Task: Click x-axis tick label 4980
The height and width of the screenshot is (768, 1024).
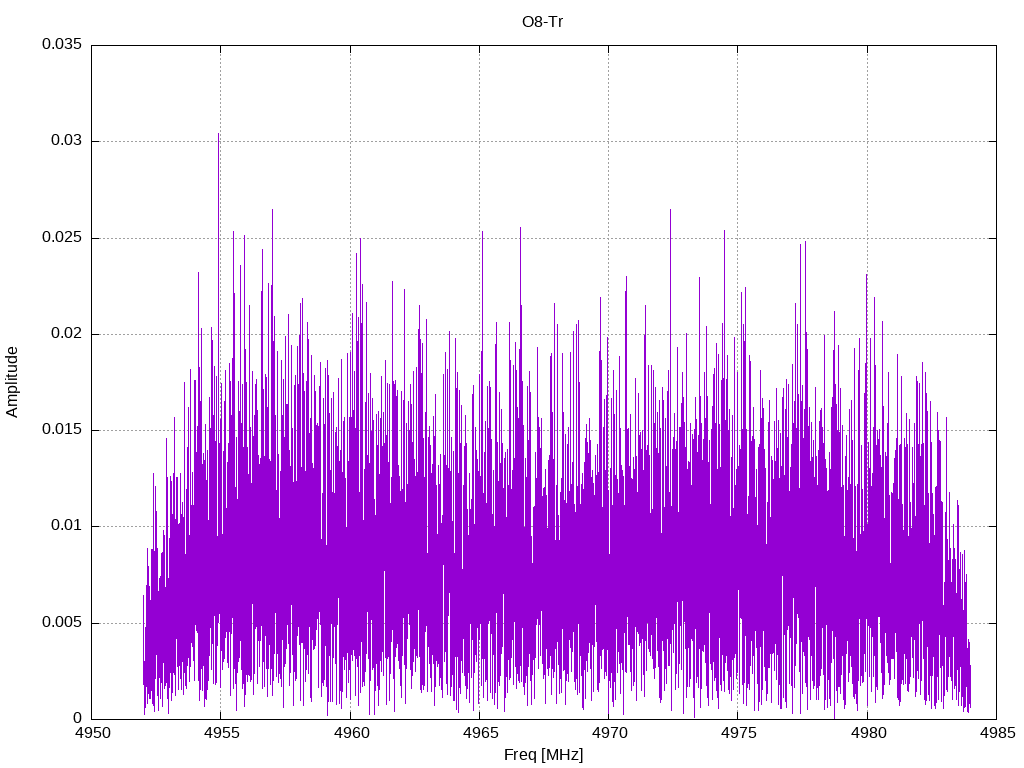Action: click(x=869, y=733)
